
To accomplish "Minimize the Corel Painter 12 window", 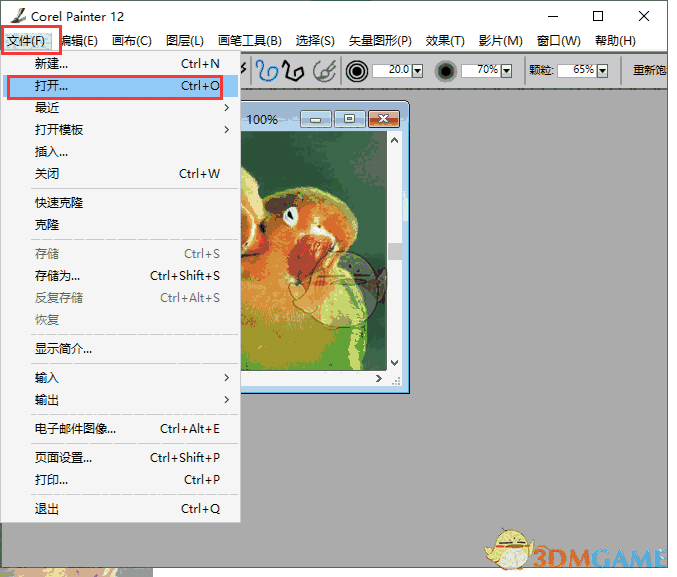I will [x=553, y=16].
